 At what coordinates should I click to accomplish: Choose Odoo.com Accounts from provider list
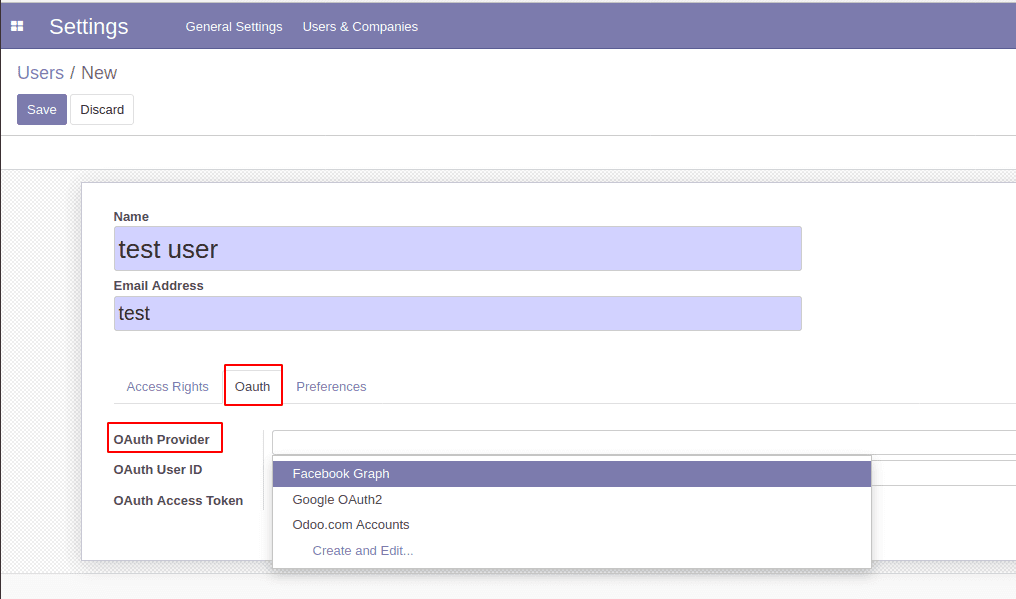click(x=572, y=524)
